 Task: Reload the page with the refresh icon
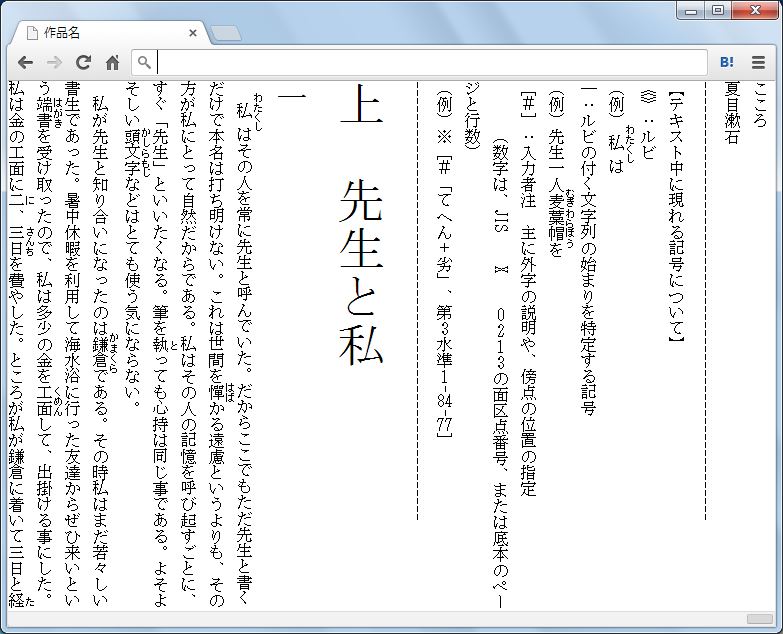click(x=83, y=62)
